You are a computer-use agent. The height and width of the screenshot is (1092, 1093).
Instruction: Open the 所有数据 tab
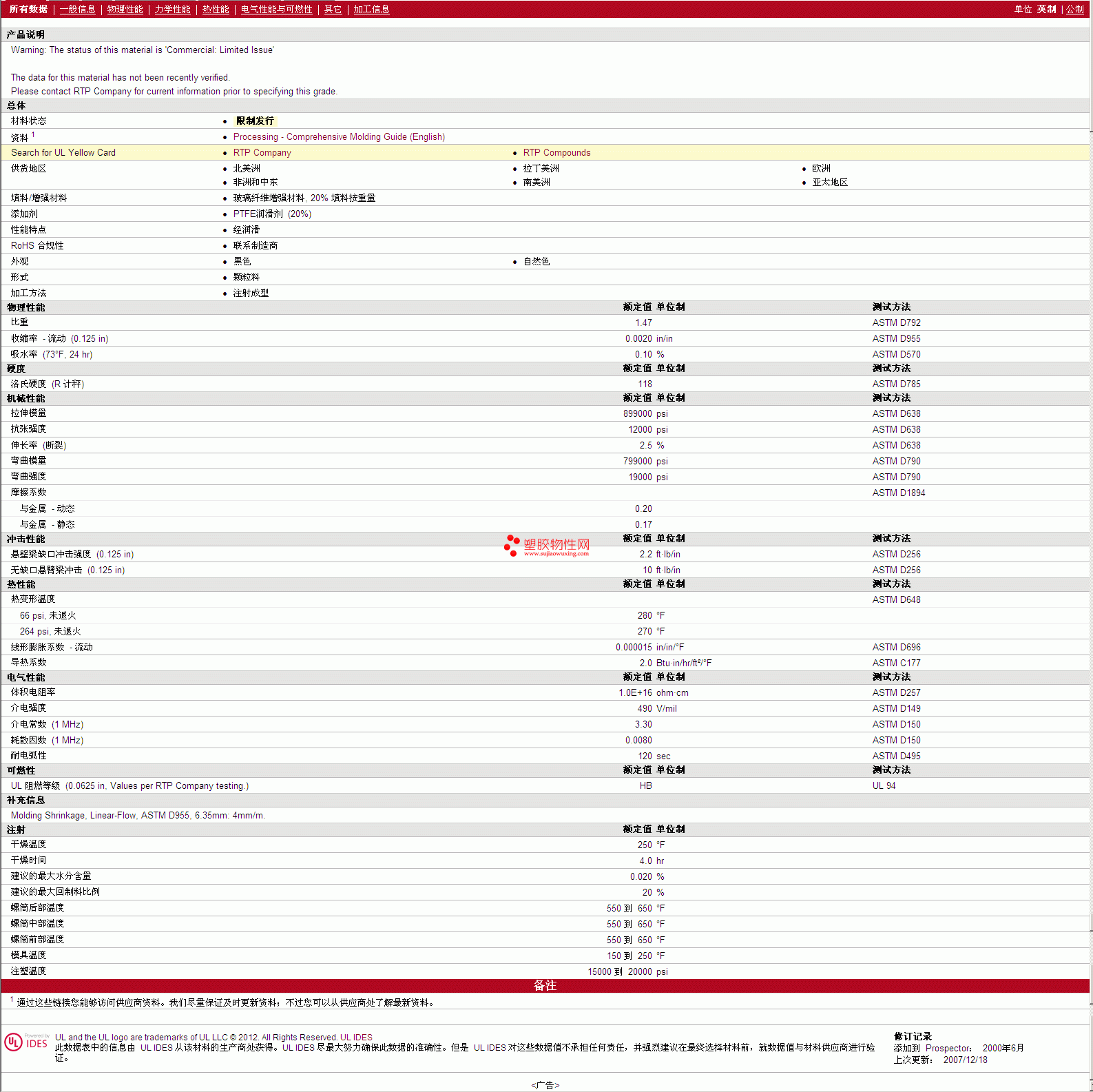[x=28, y=9]
